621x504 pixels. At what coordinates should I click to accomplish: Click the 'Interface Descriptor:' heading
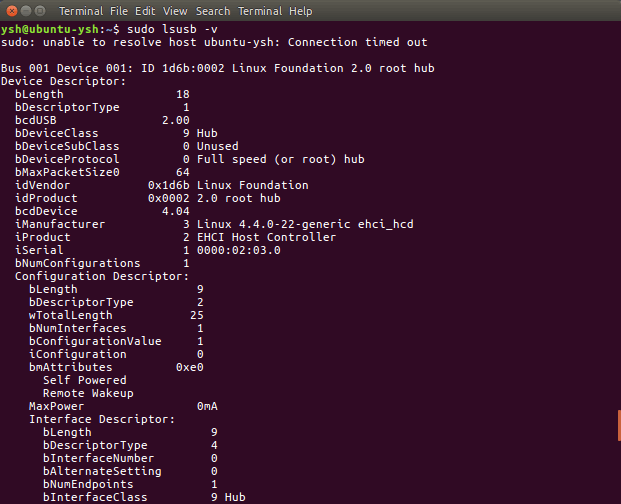[x=102, y=419]
